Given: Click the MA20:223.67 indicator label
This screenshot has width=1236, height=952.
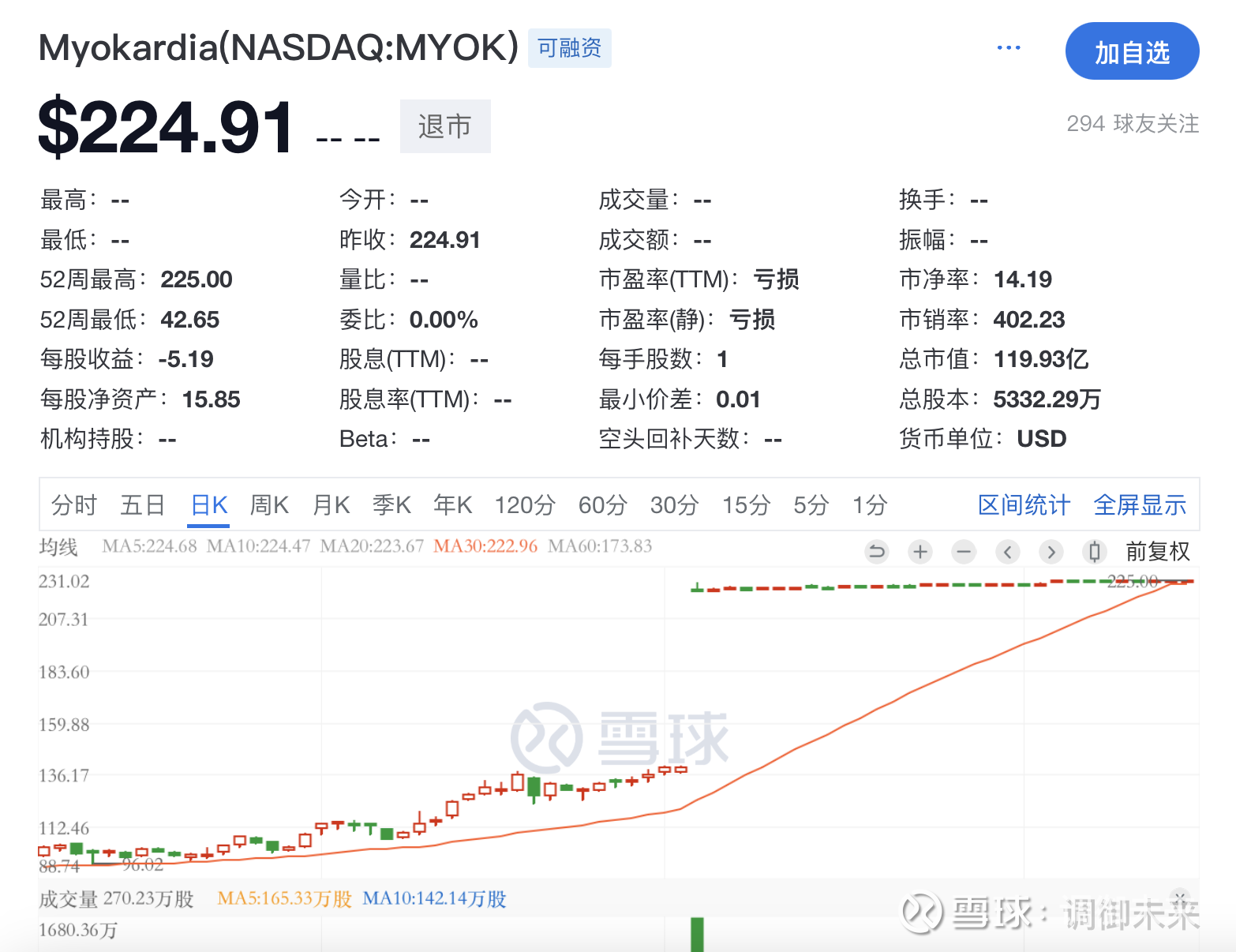Looking at the screenshot, I should click(372, 546).
